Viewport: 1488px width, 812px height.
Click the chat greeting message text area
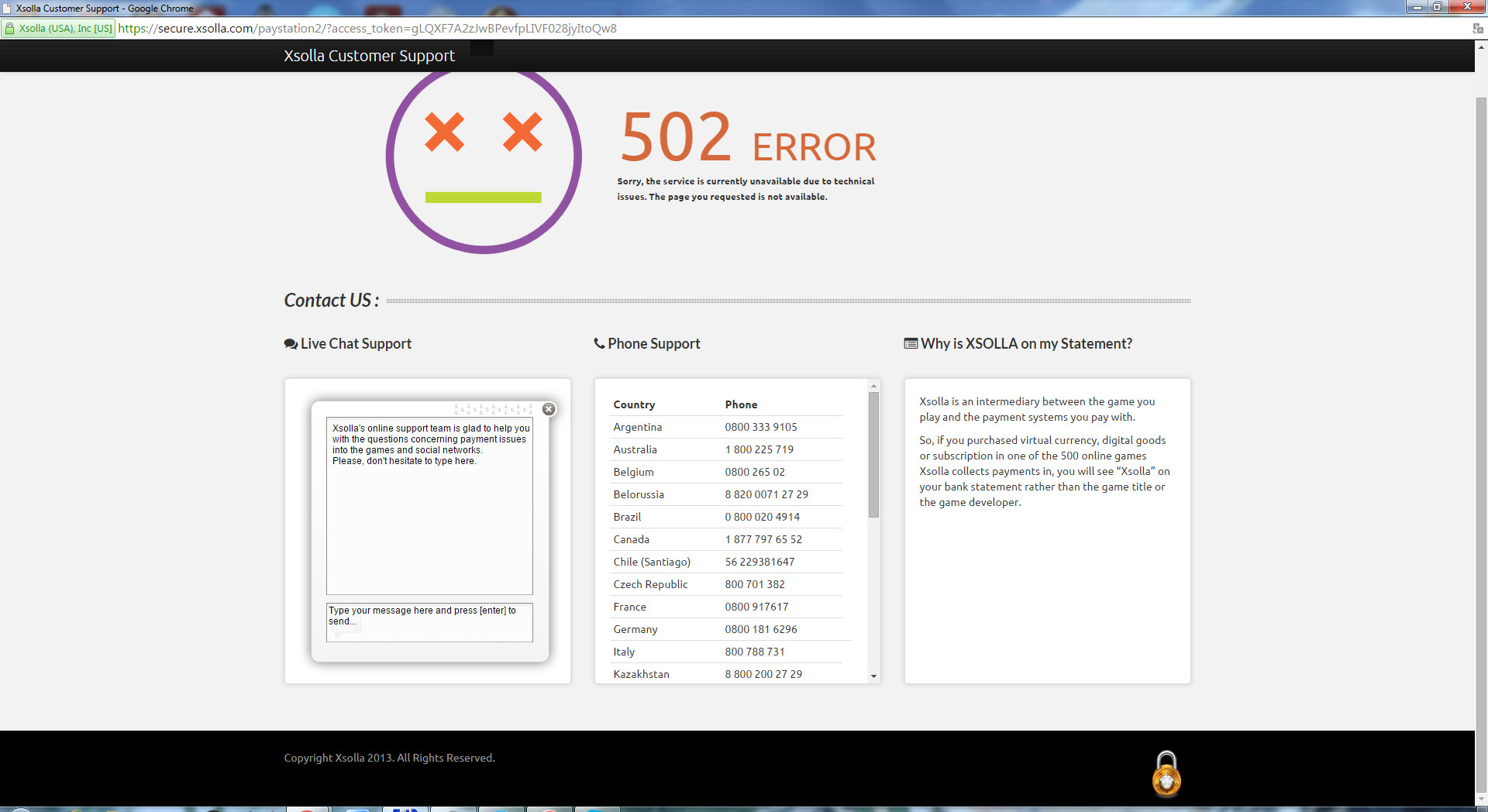tap(429, 506)
